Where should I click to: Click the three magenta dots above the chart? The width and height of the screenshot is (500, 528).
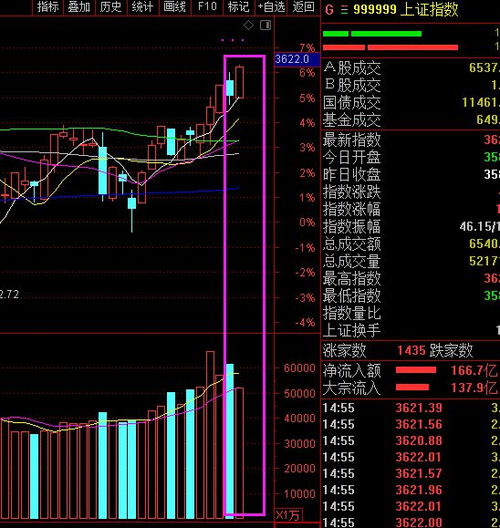[x=233, y=40]
